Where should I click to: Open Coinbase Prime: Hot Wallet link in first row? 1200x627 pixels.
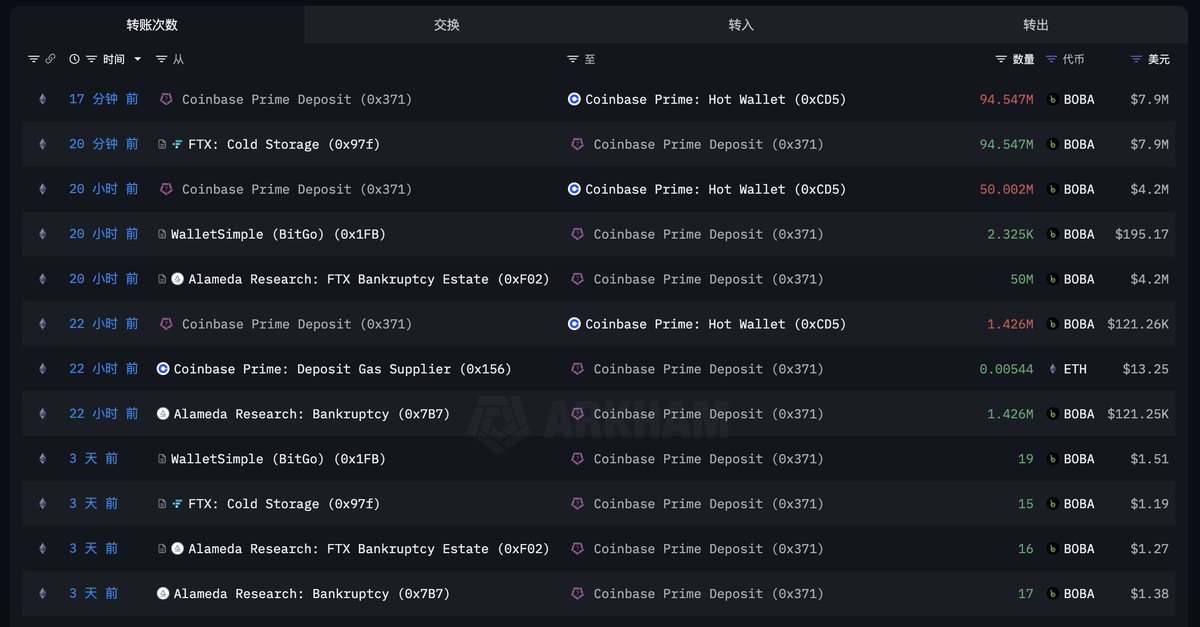tap(715, 99)
